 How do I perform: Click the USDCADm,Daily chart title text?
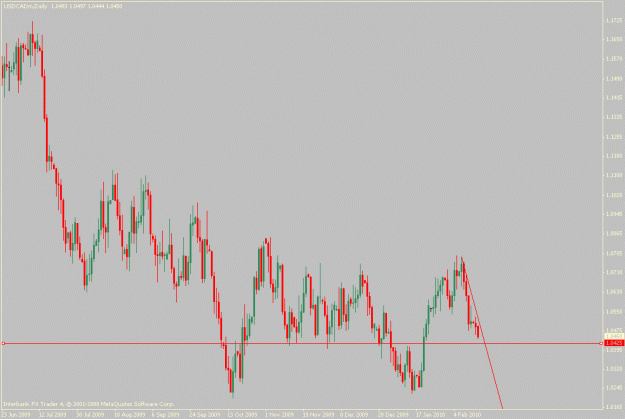26,6
